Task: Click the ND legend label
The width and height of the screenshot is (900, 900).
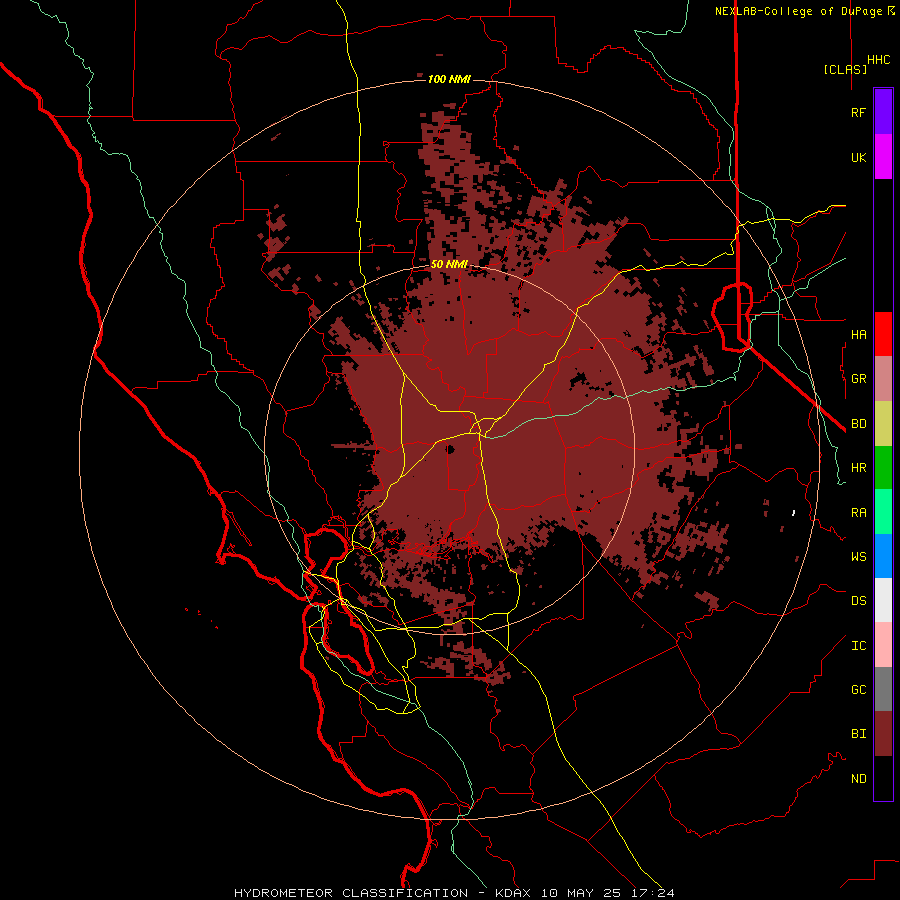Action: (x=858, y=779)
